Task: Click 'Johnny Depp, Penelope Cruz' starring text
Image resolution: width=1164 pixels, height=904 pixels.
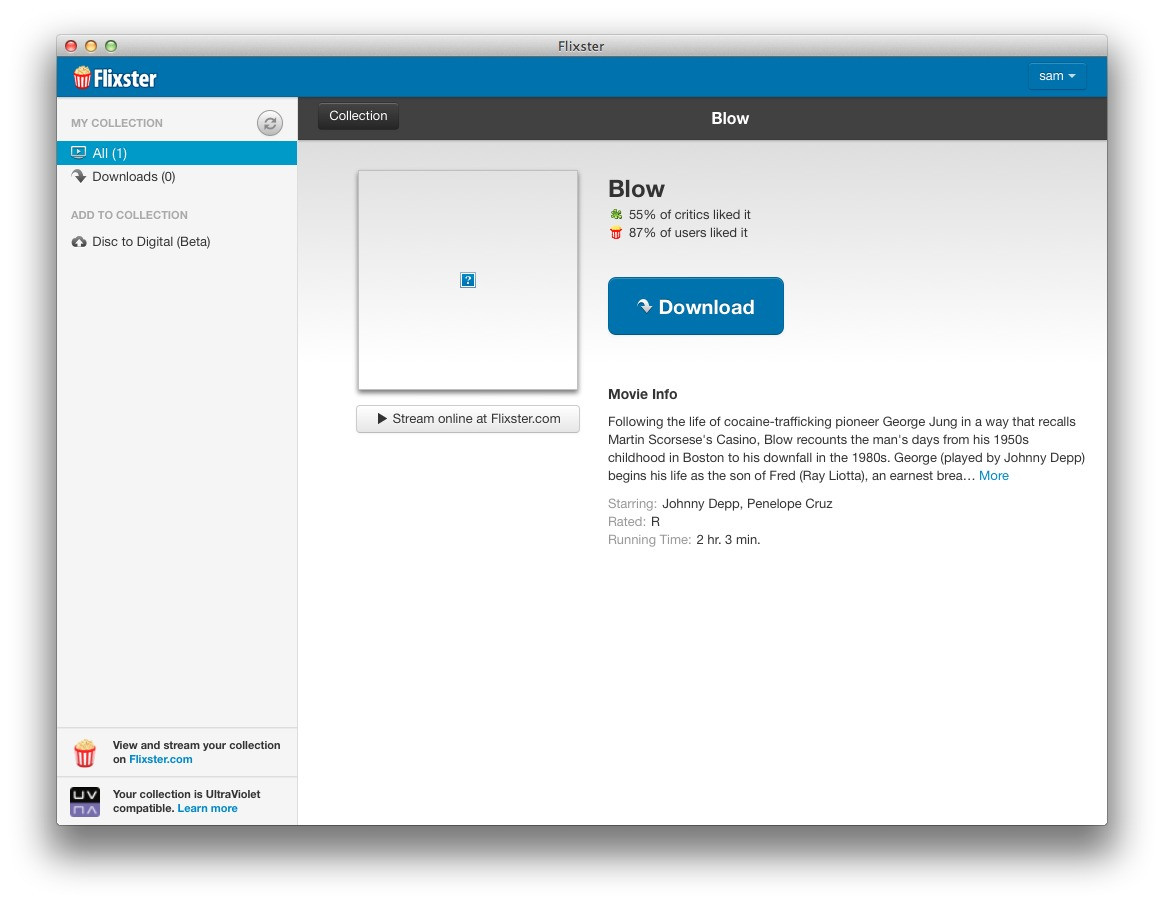Action: tap(747, 504)
